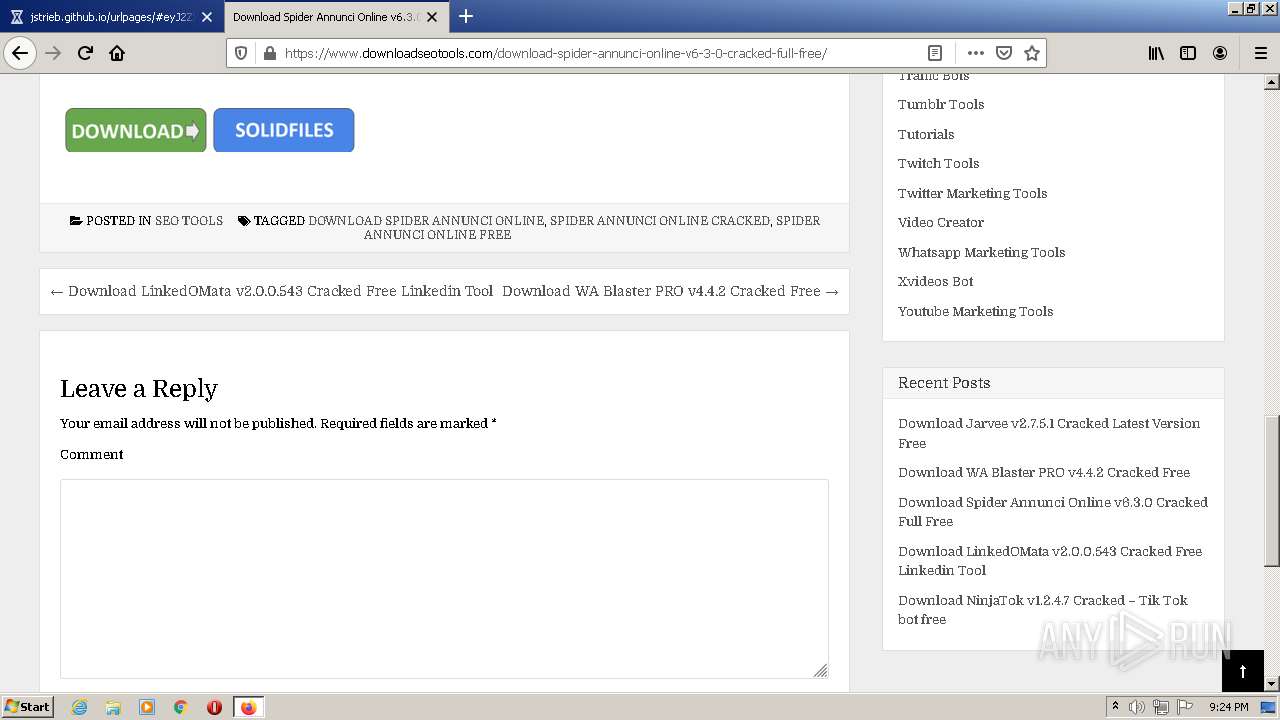
Task: Open Action Center flag in system tray
Action: (1185, 707)
